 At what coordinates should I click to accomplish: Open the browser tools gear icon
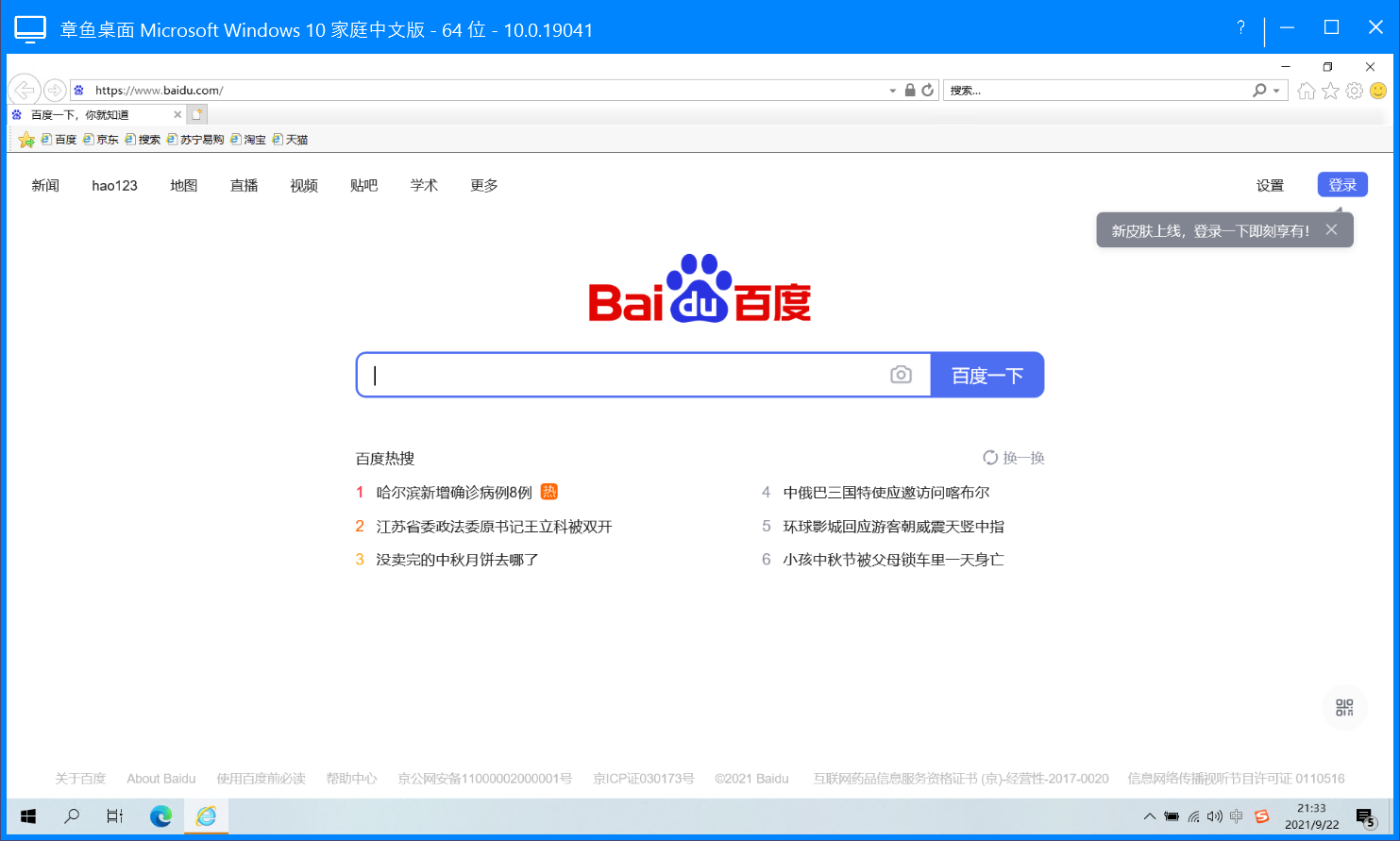(1354, 91)
